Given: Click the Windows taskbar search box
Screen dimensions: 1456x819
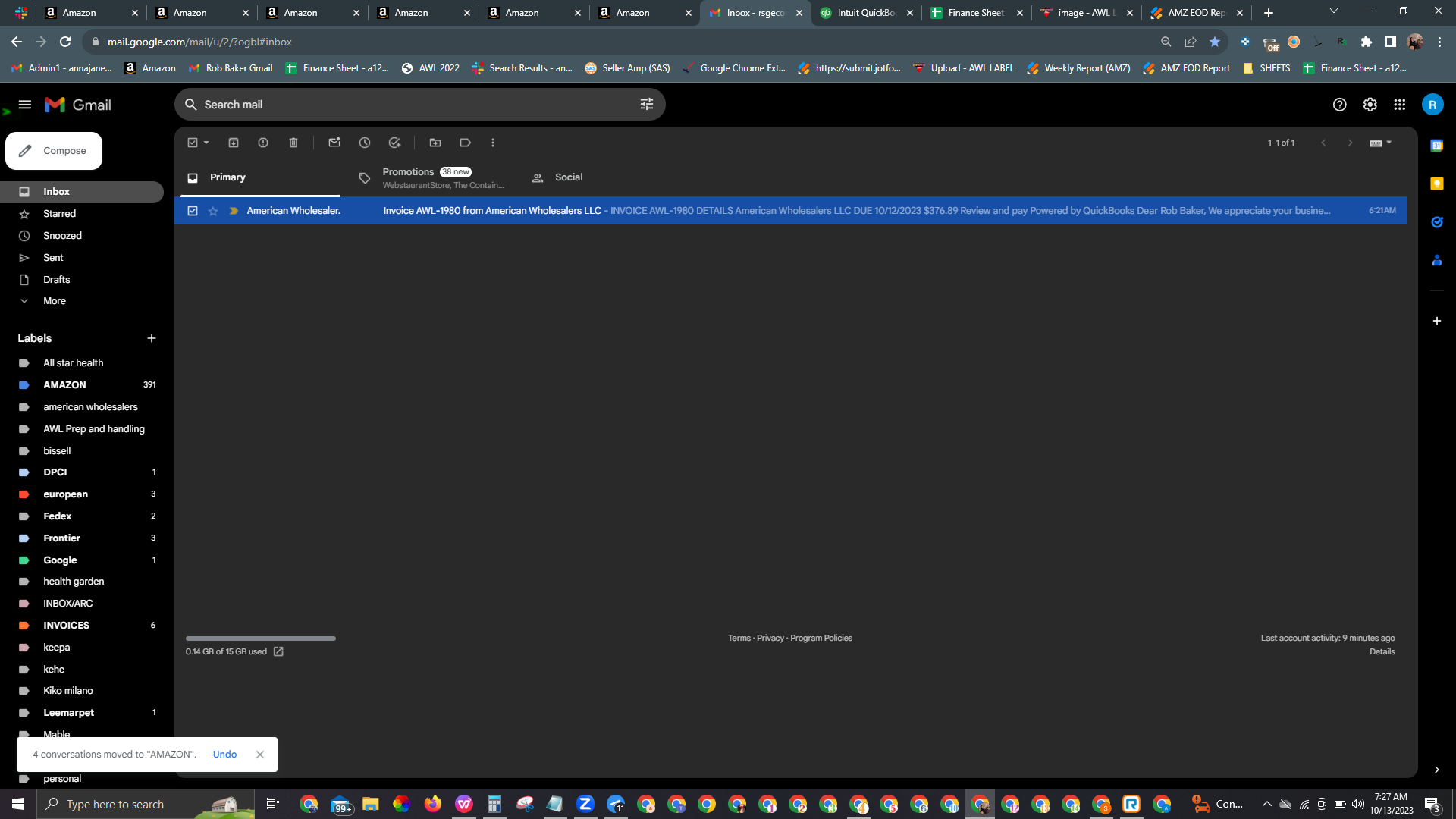Looking at the screenshot, I should coord(146,804).
